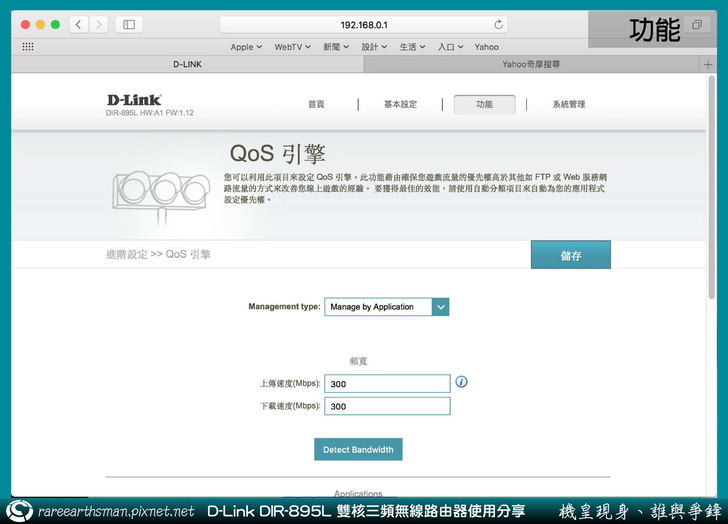The image size is (728, 524).
Task: Click the Management type label
Action: point(284,306)
